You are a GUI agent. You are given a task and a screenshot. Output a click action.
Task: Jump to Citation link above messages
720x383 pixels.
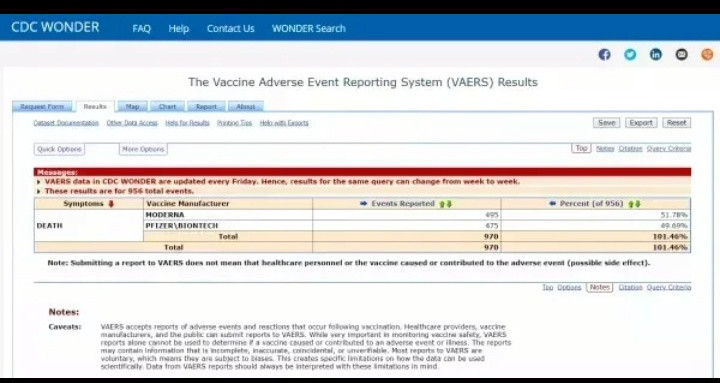click(630, 149)
